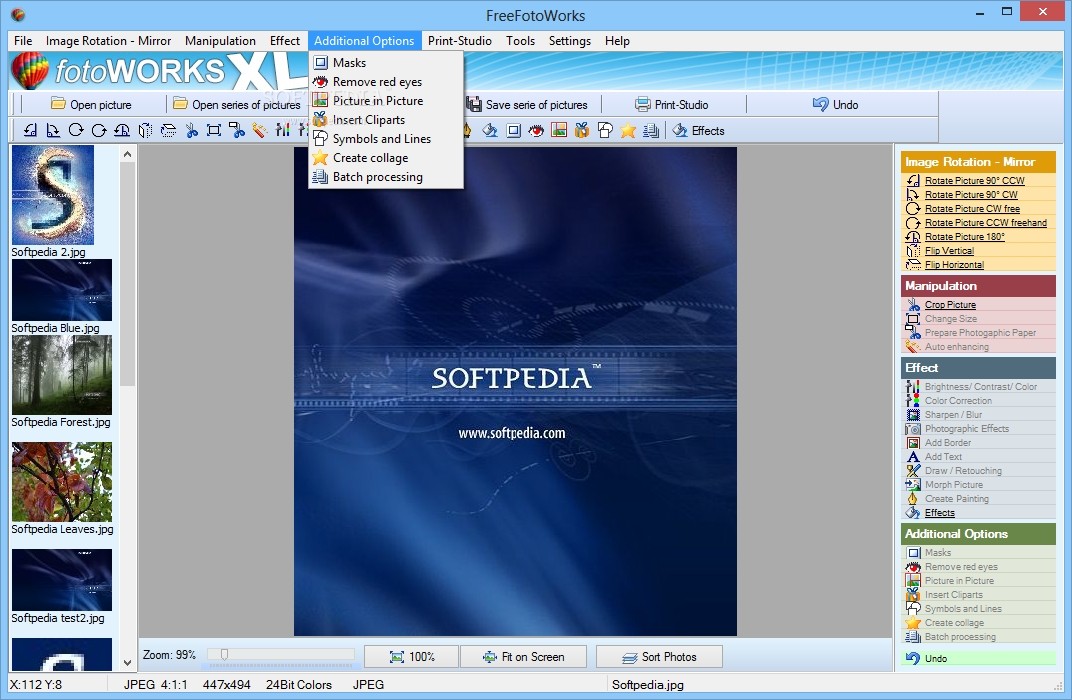The width and height of the screenshot is (1072, 700).
Task: Click Save serie of pictures button
Action: (527, 105)
